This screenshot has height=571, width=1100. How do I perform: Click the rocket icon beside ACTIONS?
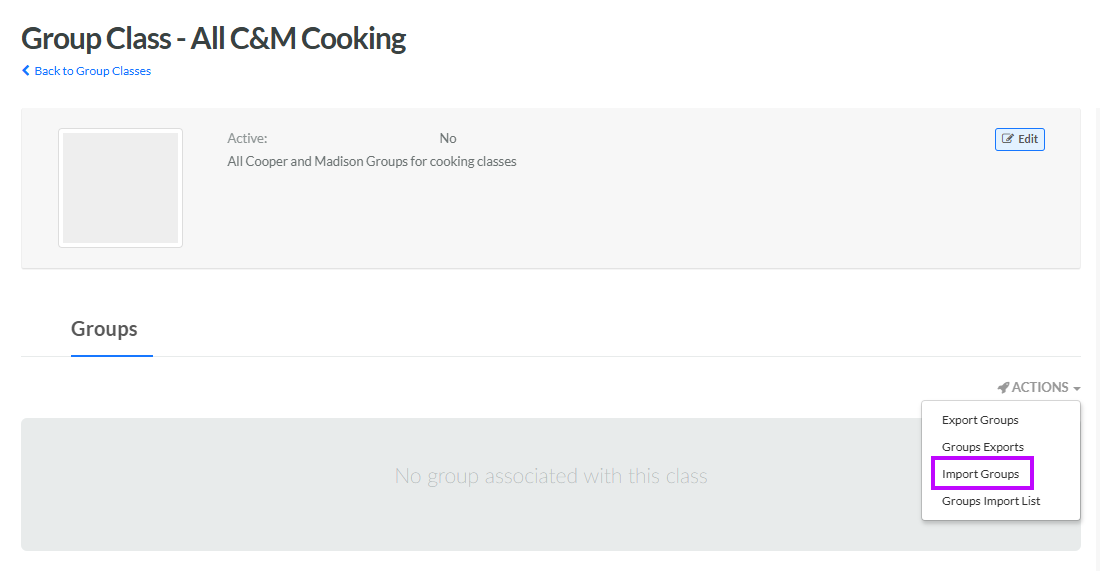1003,387
